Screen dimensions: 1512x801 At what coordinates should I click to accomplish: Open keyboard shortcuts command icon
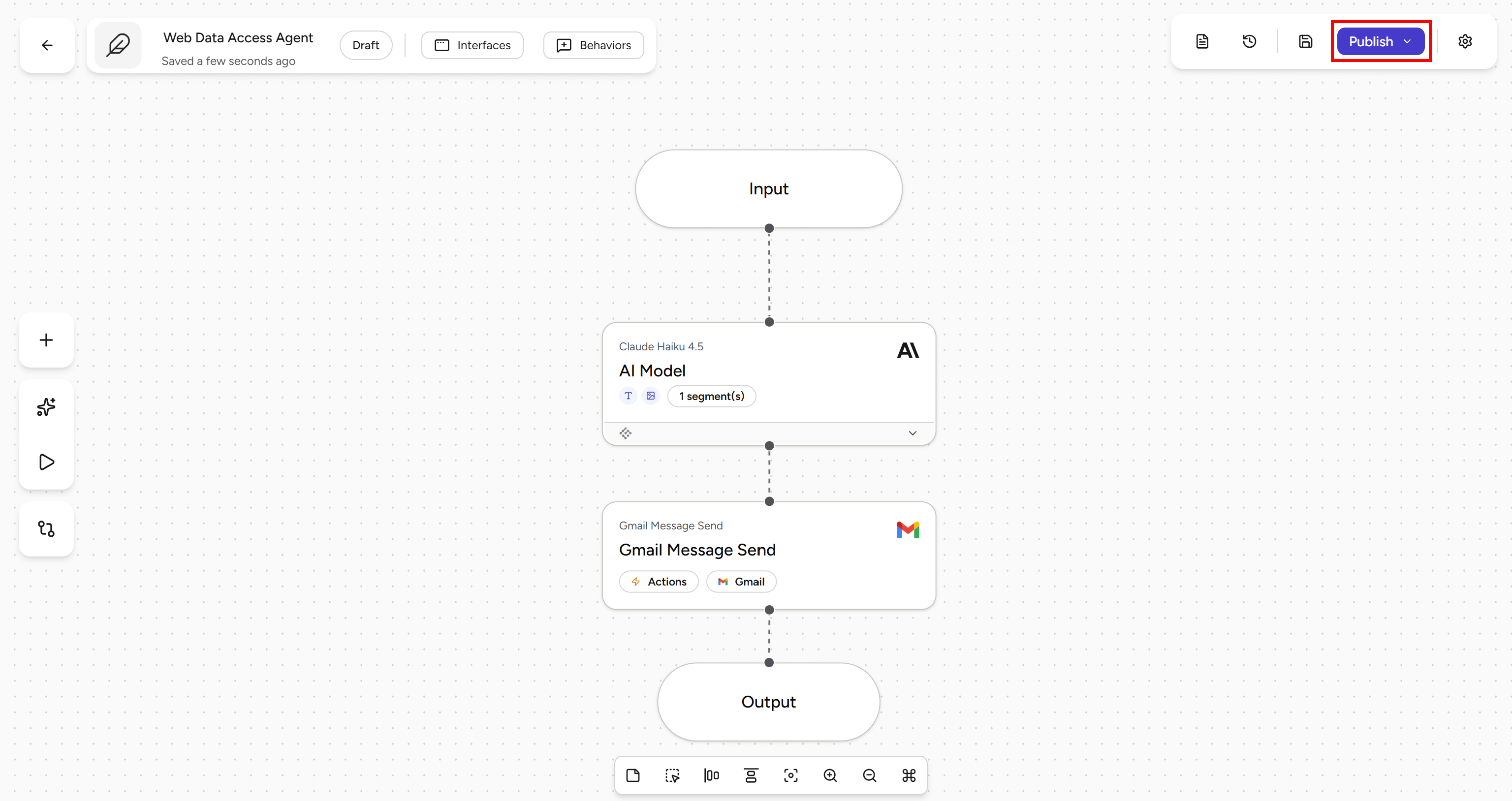[x=909, y=776]
